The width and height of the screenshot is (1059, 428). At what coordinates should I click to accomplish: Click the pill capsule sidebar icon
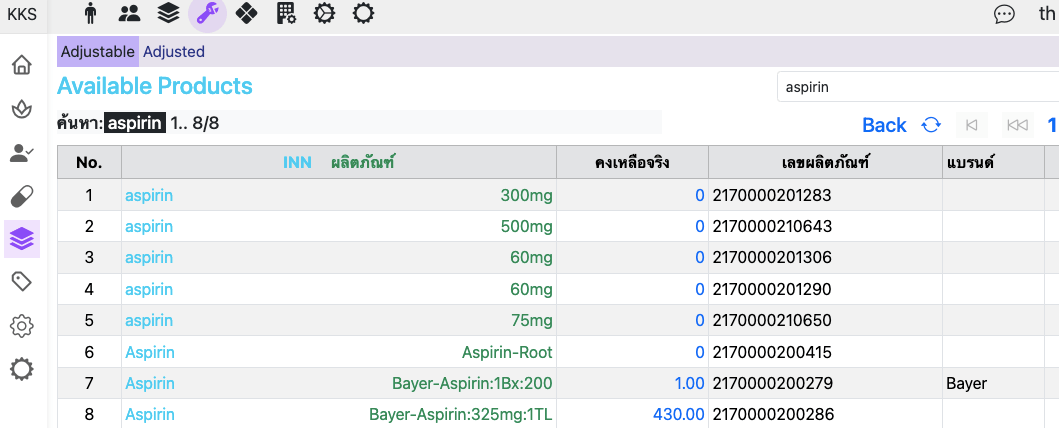[21, 196]
